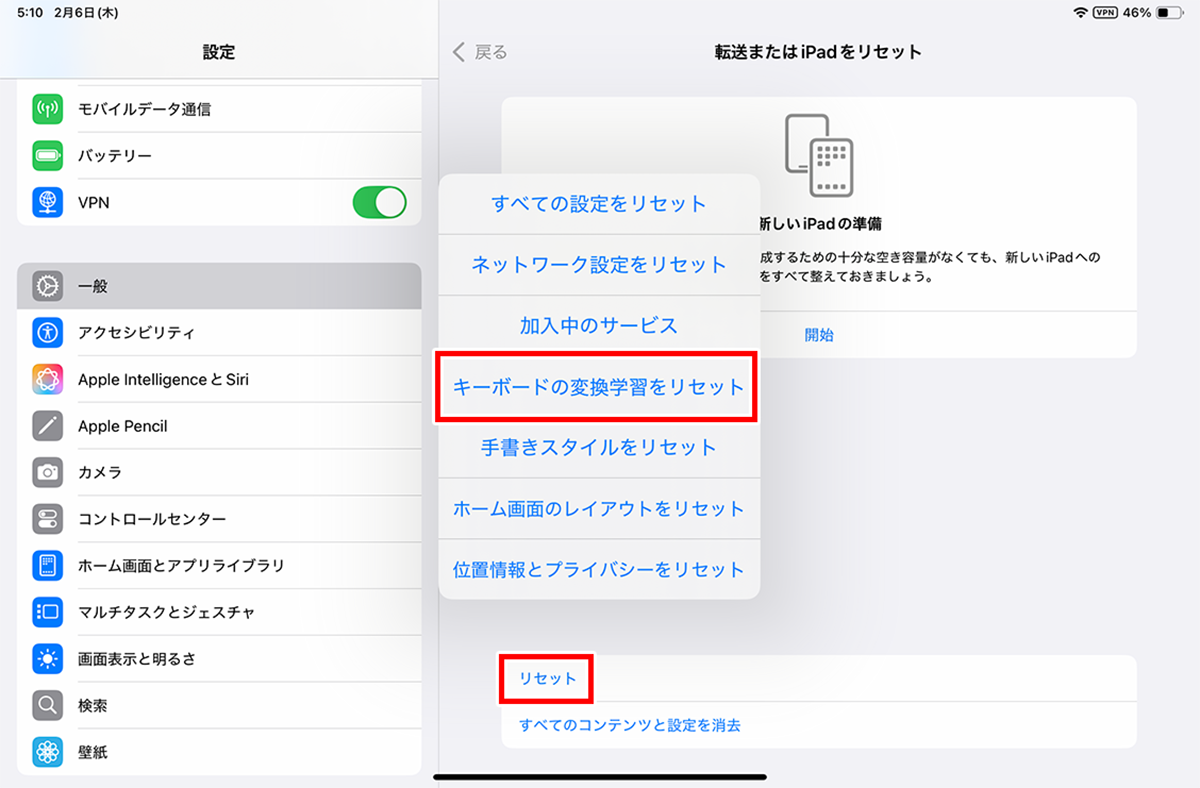
Task: Tap the Home Screen and App Library icon
Action: [48, 565]
